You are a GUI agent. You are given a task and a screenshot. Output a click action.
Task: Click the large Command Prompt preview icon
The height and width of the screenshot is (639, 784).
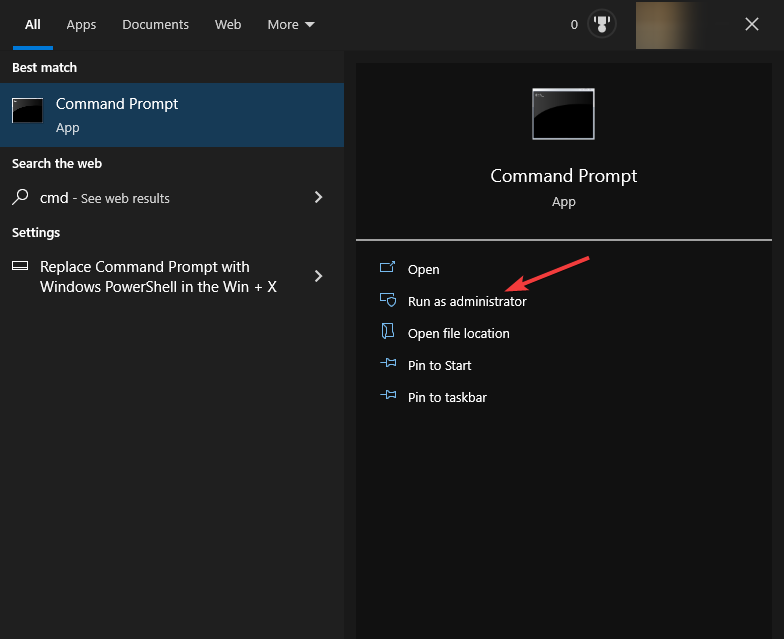564,114
